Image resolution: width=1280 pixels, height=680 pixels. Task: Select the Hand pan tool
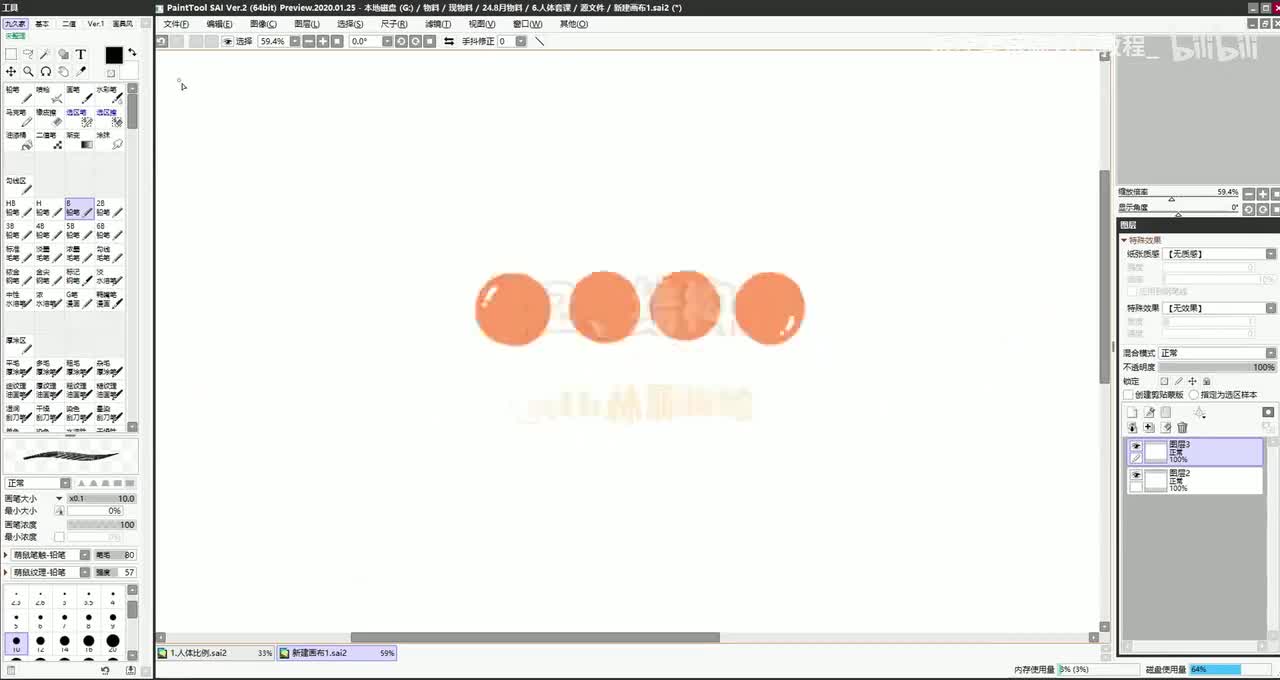pyautogui.click(x=63, y=72)
